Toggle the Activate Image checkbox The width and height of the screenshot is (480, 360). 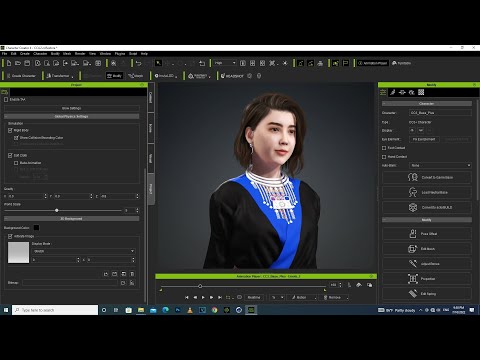point(10,236)
